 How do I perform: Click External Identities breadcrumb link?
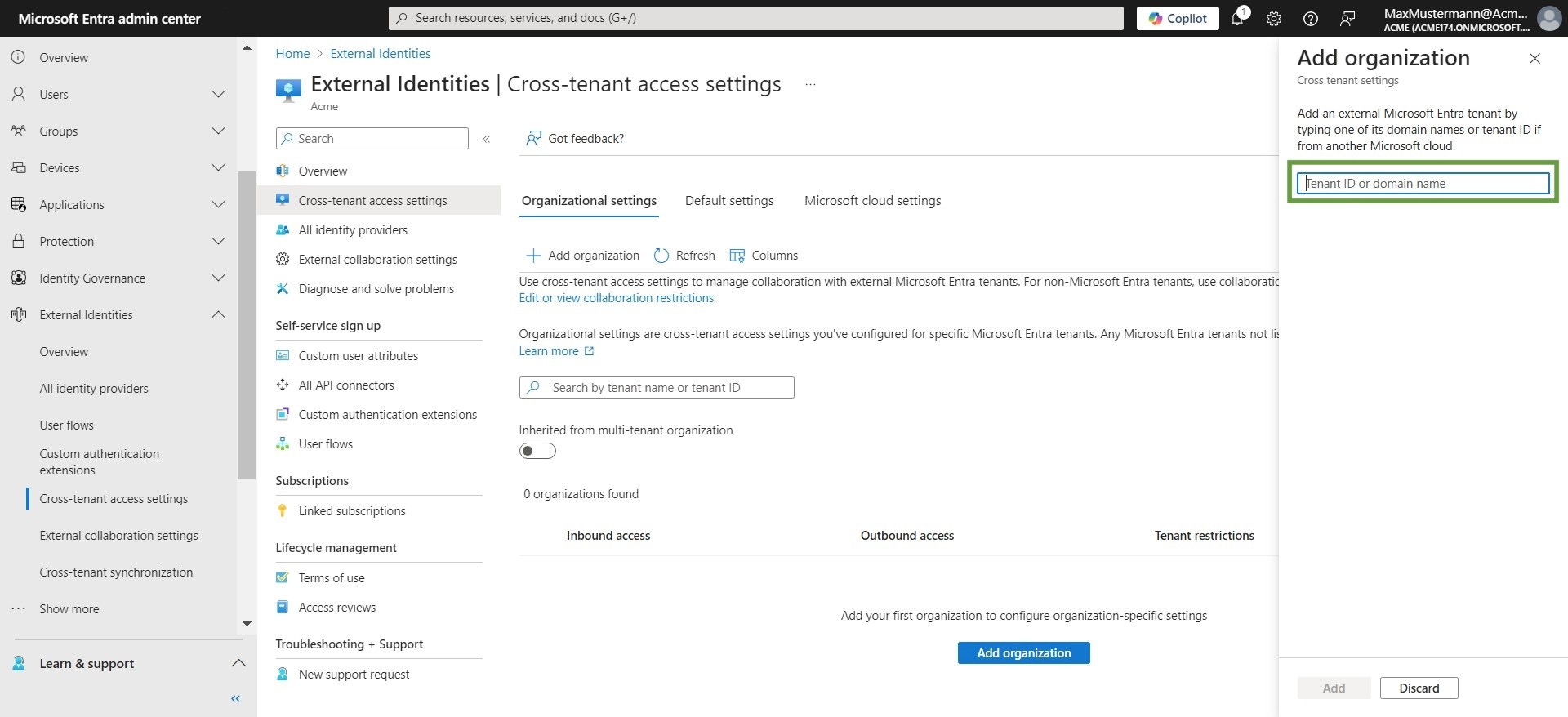pyautogui.click(x=381, y=53)
